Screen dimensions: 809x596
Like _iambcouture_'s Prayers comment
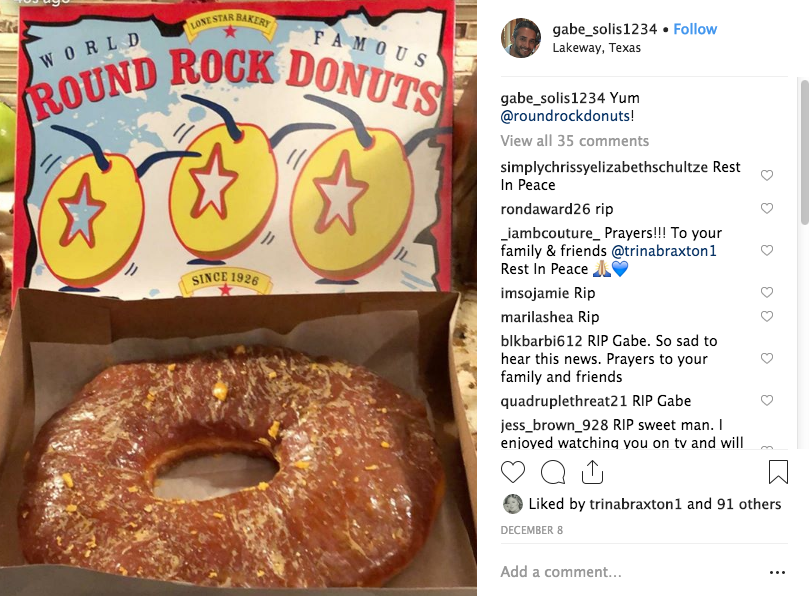tap(767, 250)
